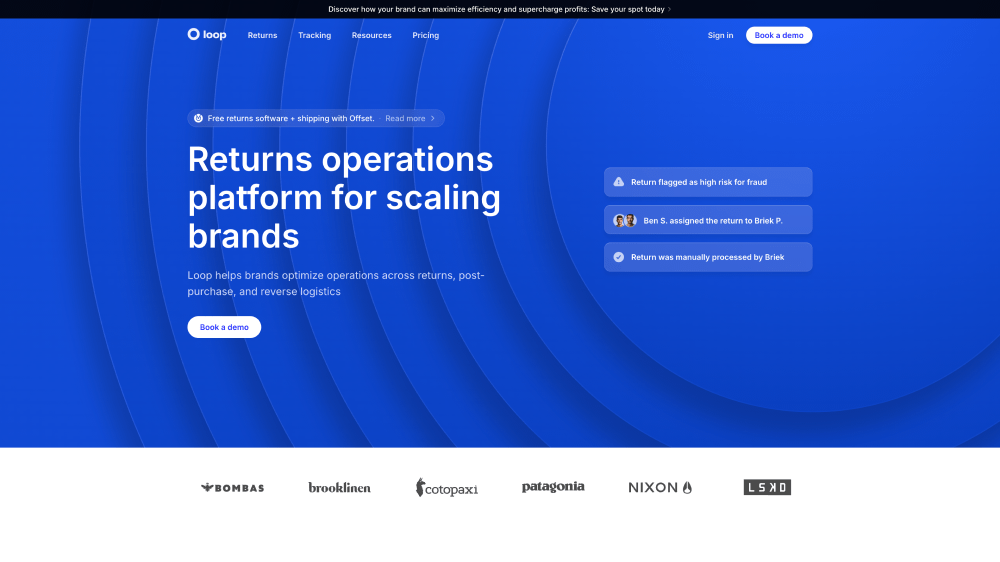Select the Ben S. assigned the return card
The width and height of the screenshot is (1000, 562).
point(708,220)
